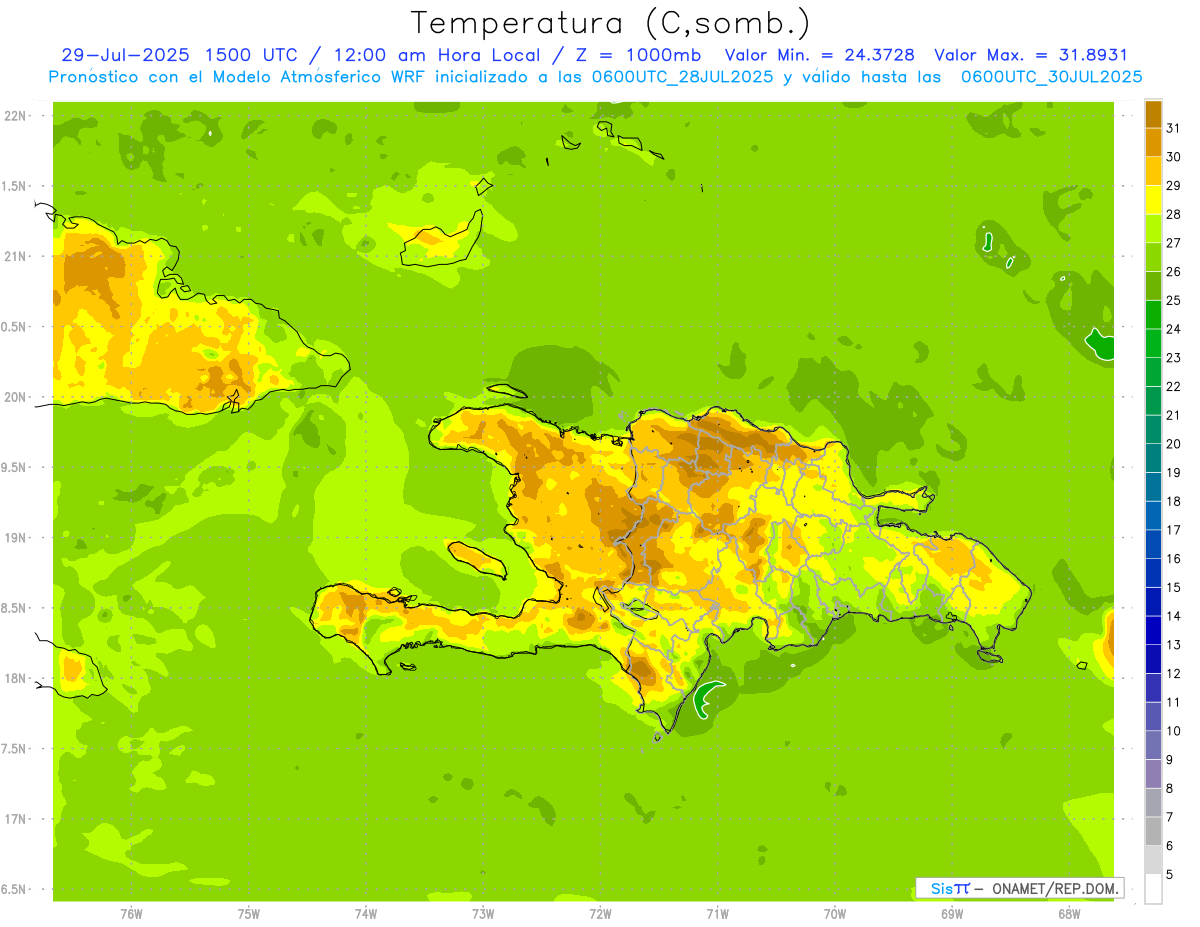Pick the legend band between 20 and 21
Screen dimensions: 1200x927
click(x=1153, y=429)
